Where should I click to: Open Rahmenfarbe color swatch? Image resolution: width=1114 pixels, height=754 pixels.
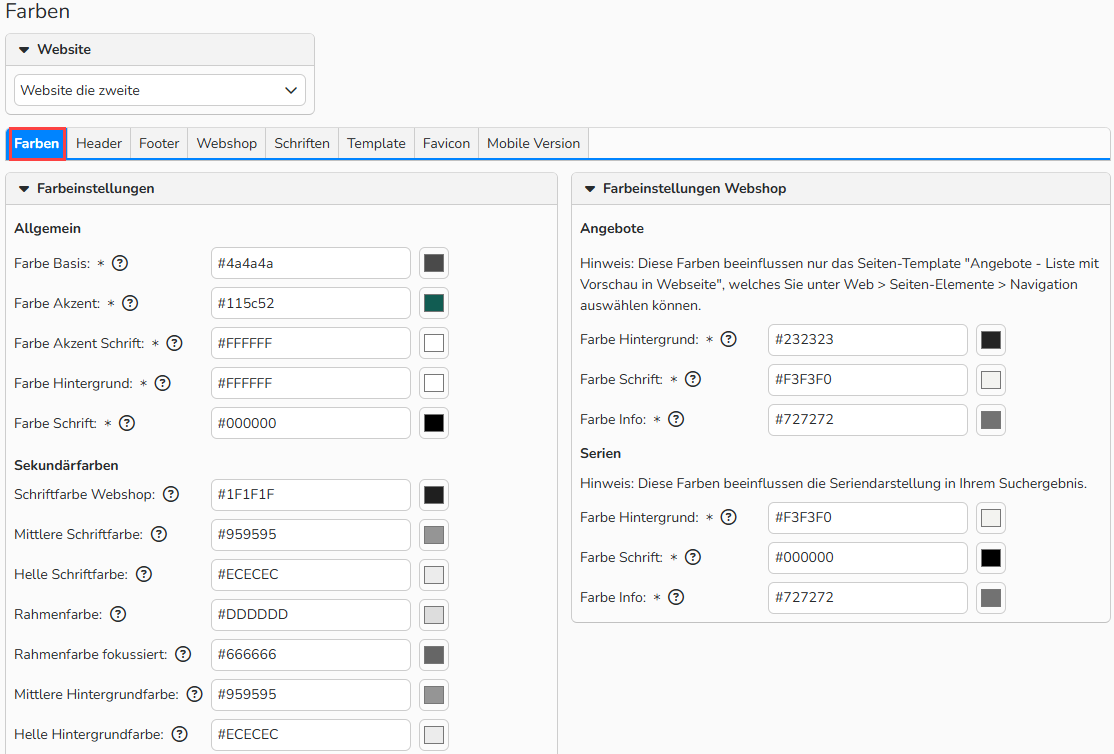pyautogui.click(x=434, y=615)
